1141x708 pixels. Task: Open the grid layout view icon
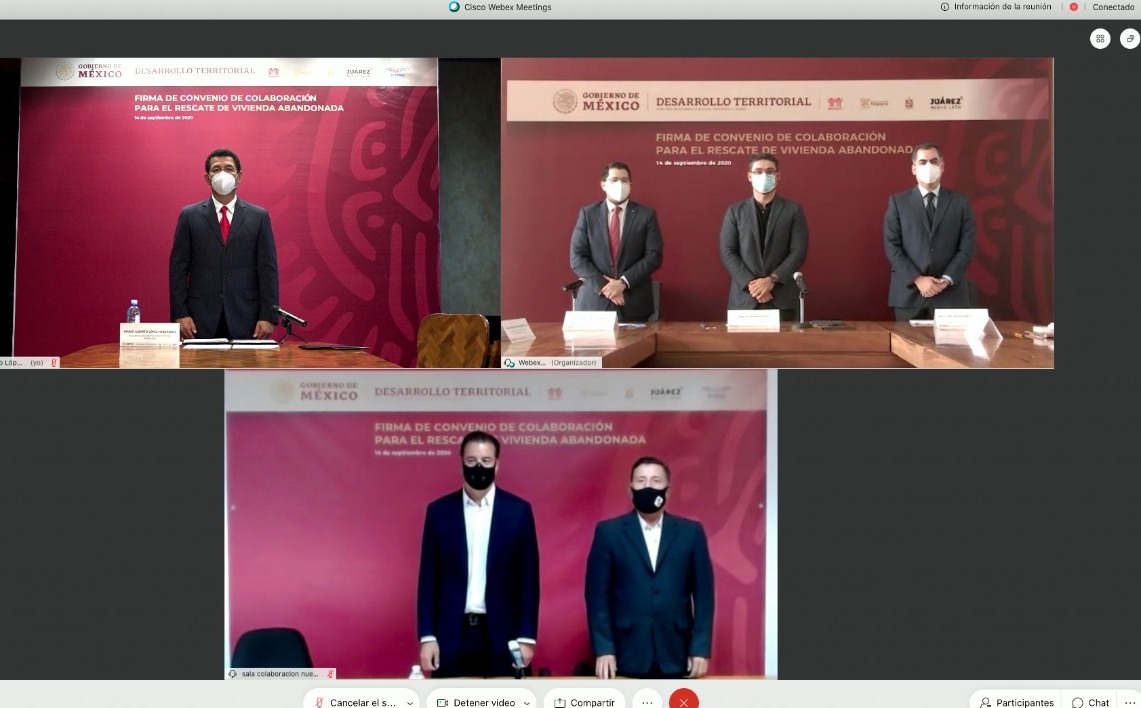[x=1100, y=39]
